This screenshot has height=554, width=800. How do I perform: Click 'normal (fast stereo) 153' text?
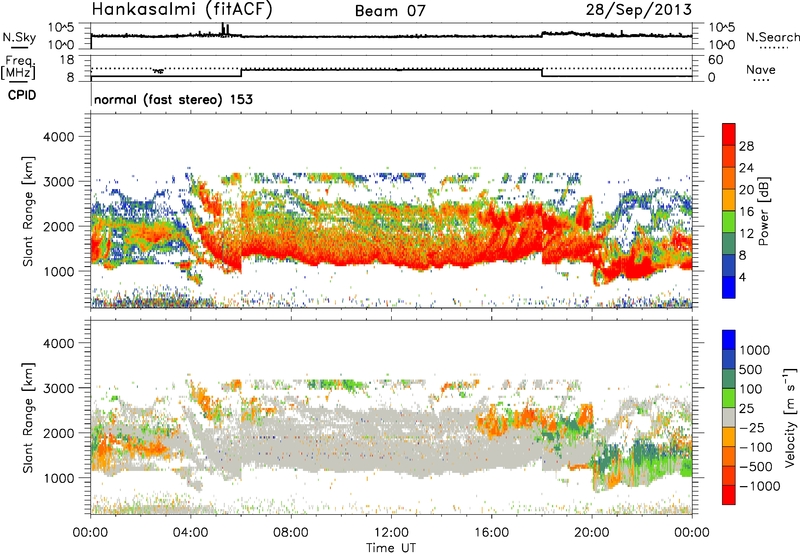tap(173, 99)
